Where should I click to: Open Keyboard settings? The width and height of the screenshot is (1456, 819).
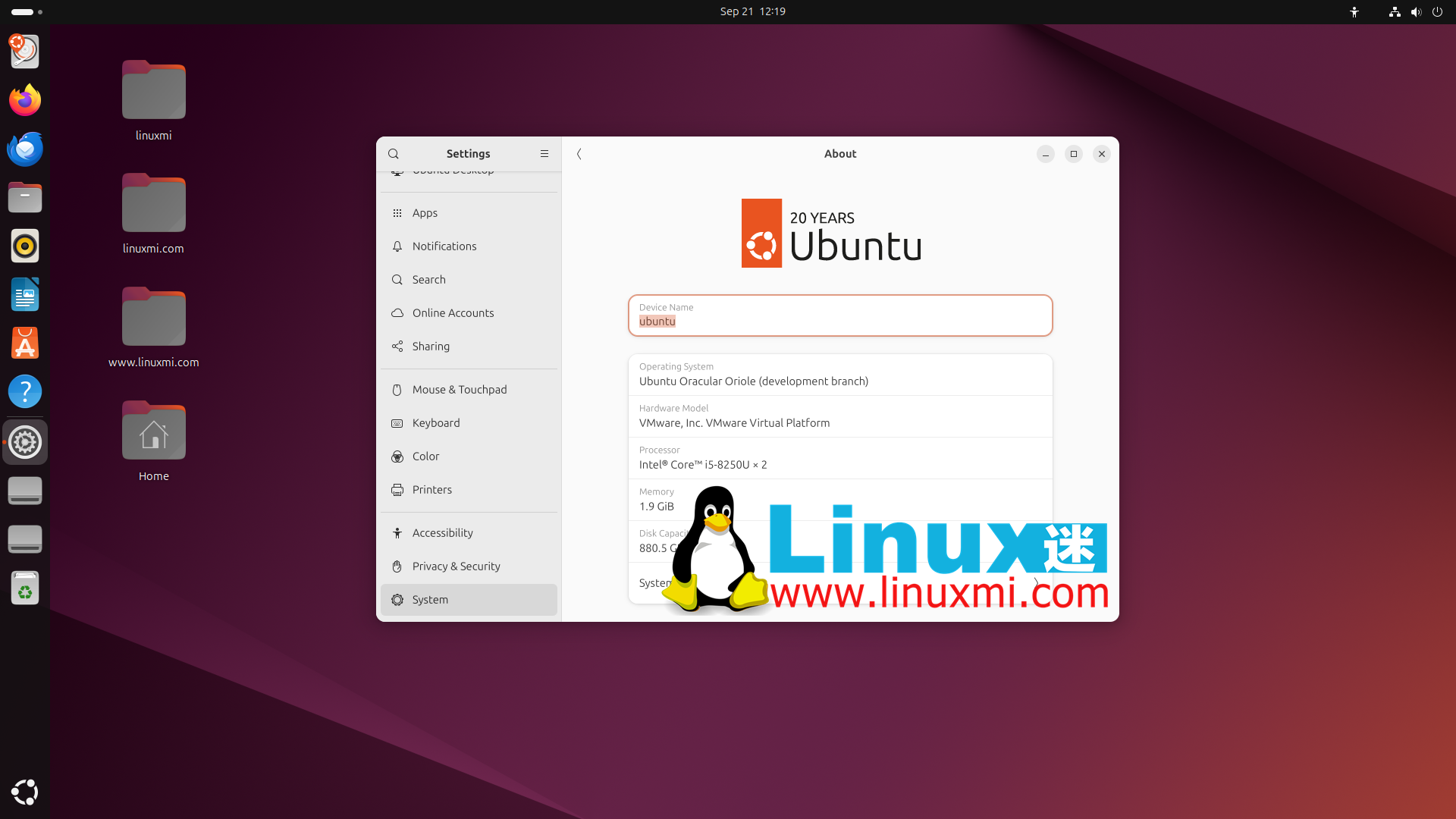coord(469,423)
